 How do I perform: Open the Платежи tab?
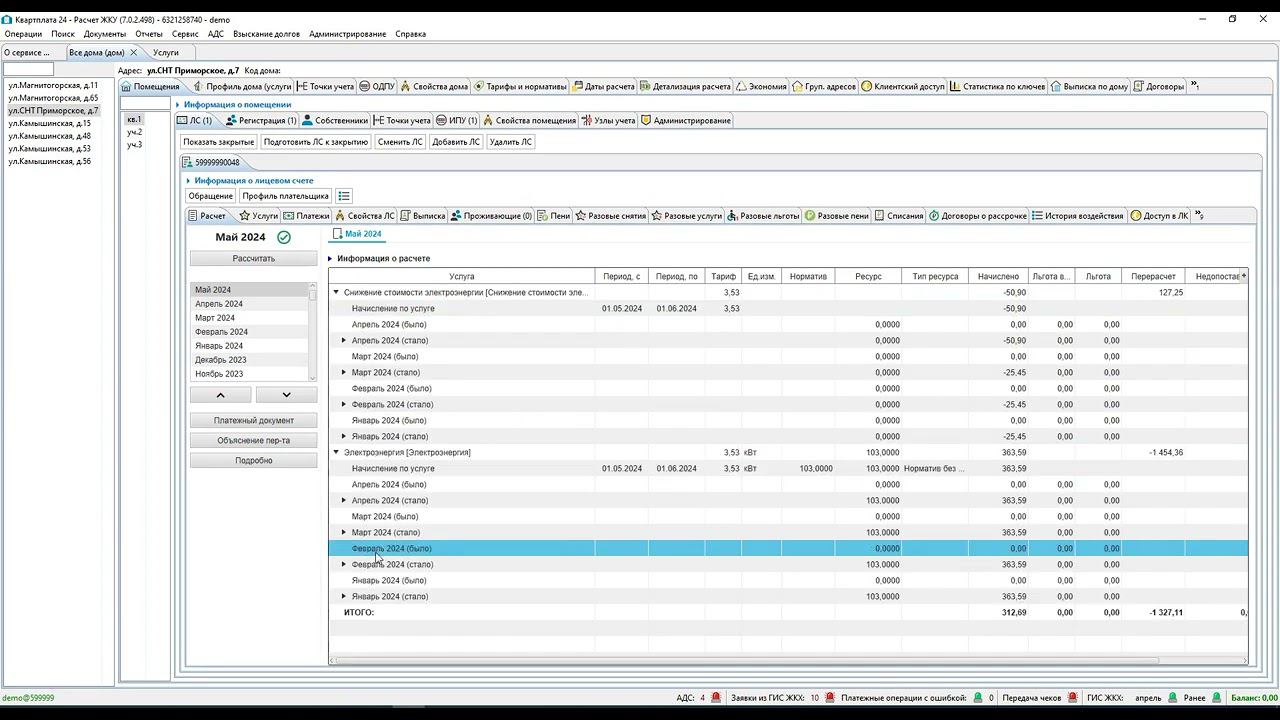[306, 215]
